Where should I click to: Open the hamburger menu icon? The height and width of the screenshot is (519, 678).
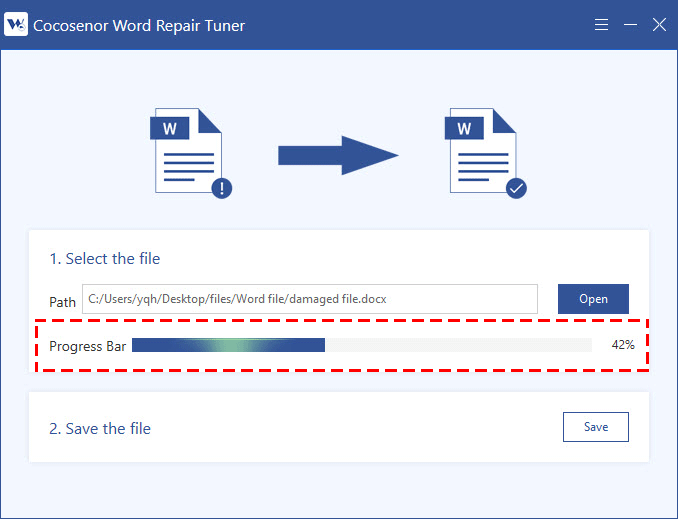coord(601,25)
